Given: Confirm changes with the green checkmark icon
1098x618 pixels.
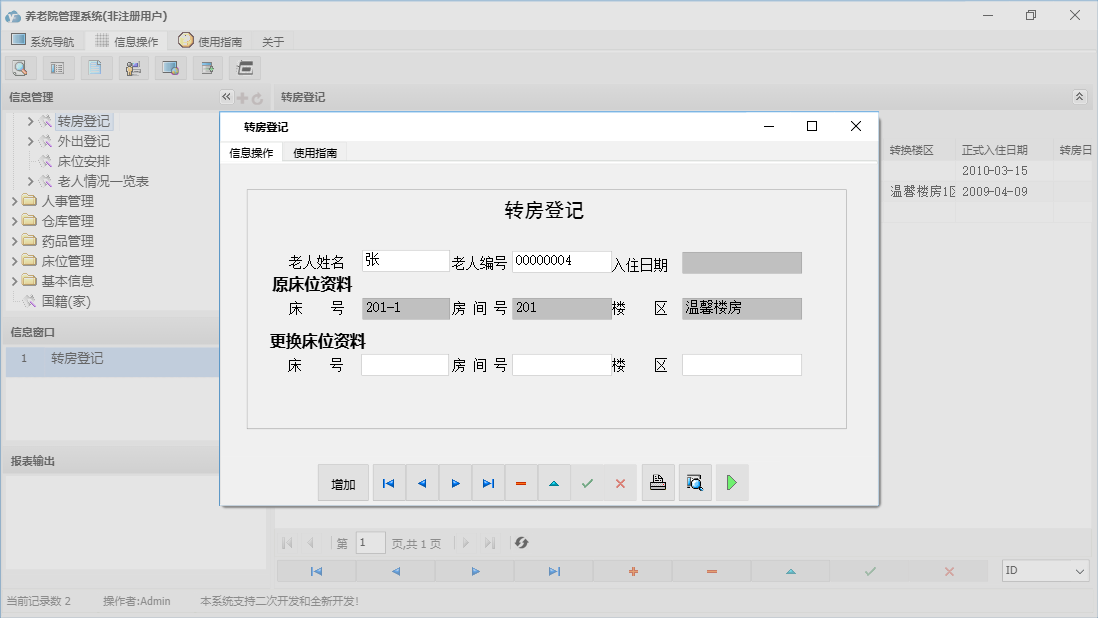Looking at the screenshot, I should click(587, 482).
